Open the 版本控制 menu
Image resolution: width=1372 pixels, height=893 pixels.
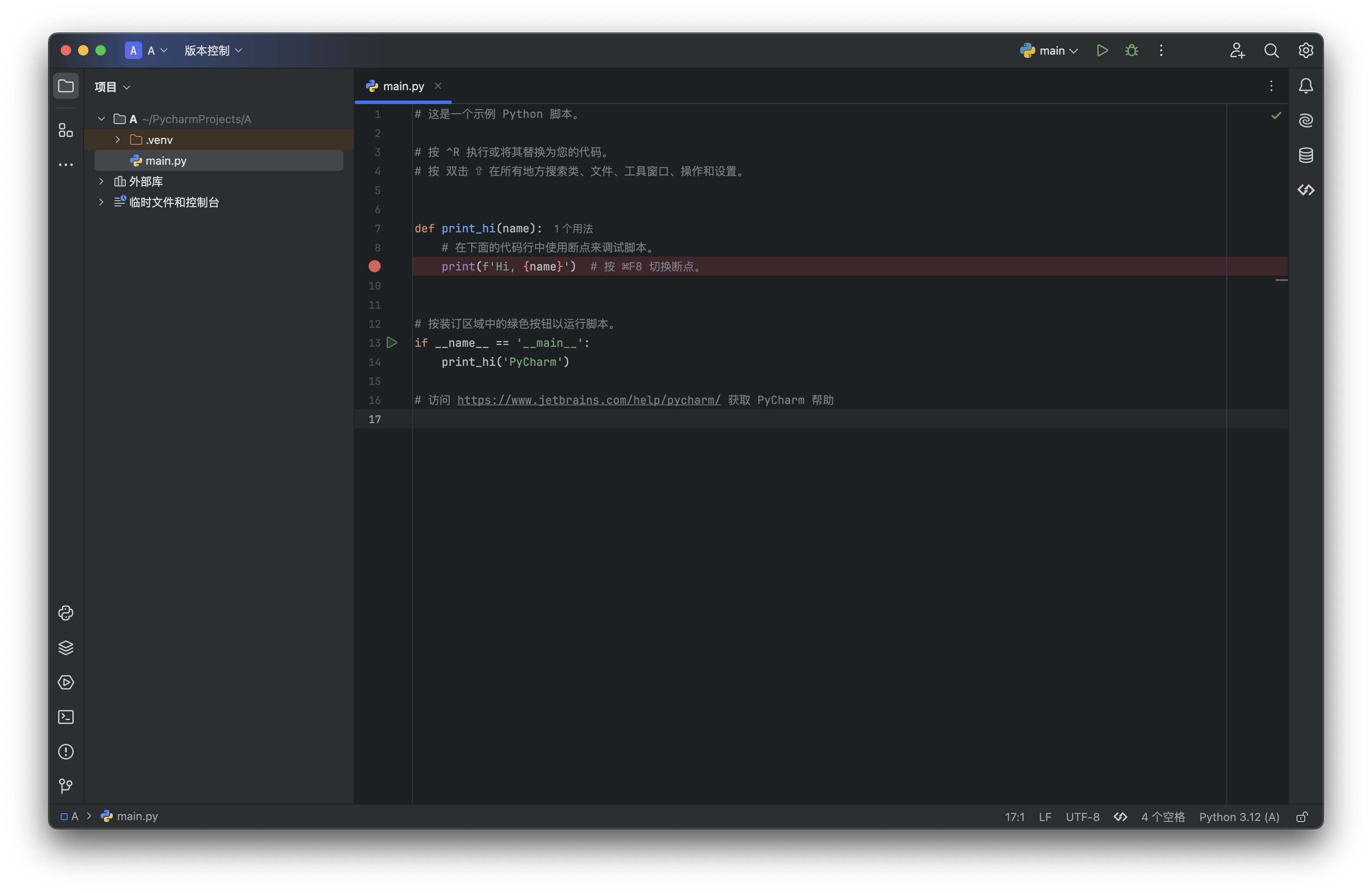[213, 51]
